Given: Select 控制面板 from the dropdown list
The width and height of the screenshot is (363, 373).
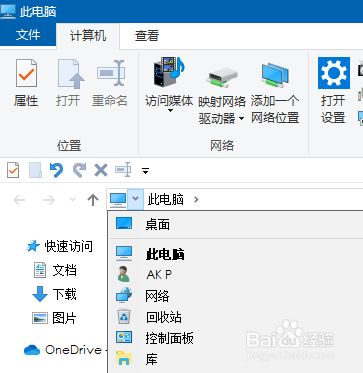Looking at the screenshot, I should [235, 338].
